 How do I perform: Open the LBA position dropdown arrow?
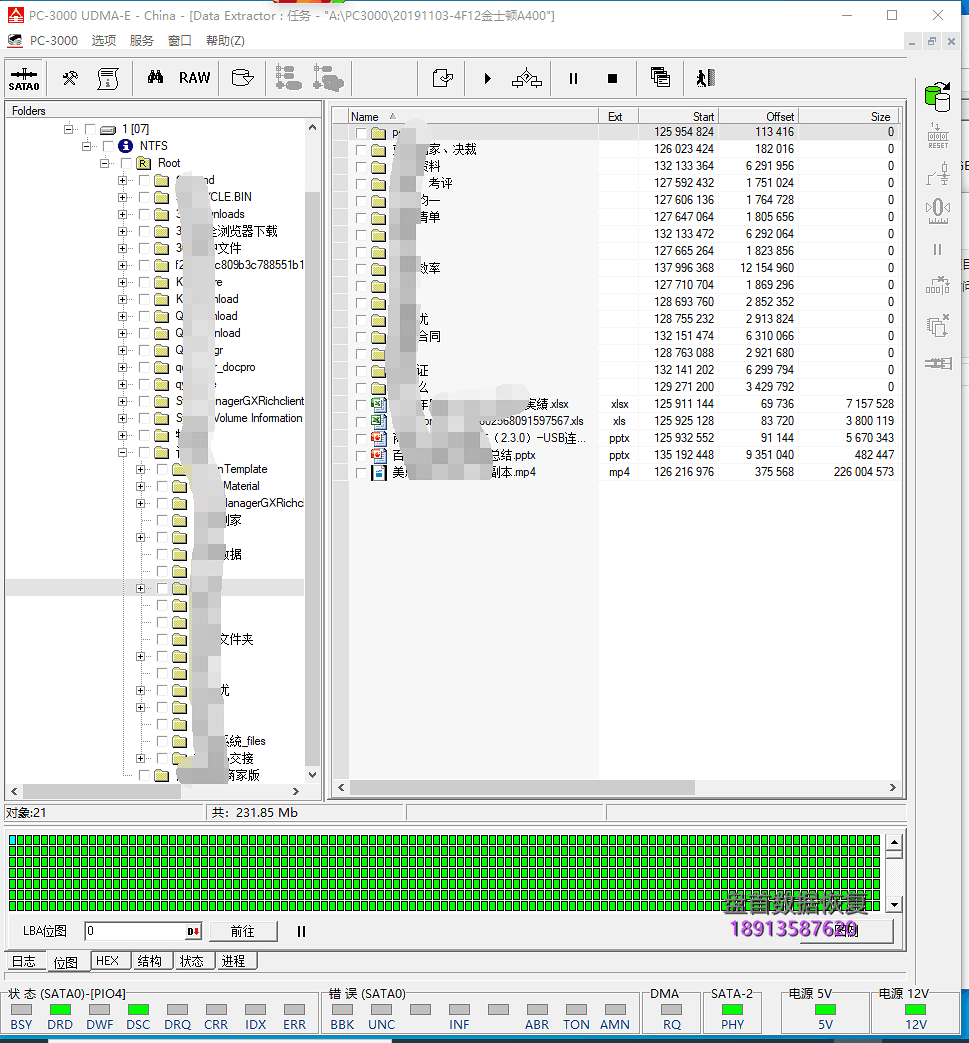[193, 931]
